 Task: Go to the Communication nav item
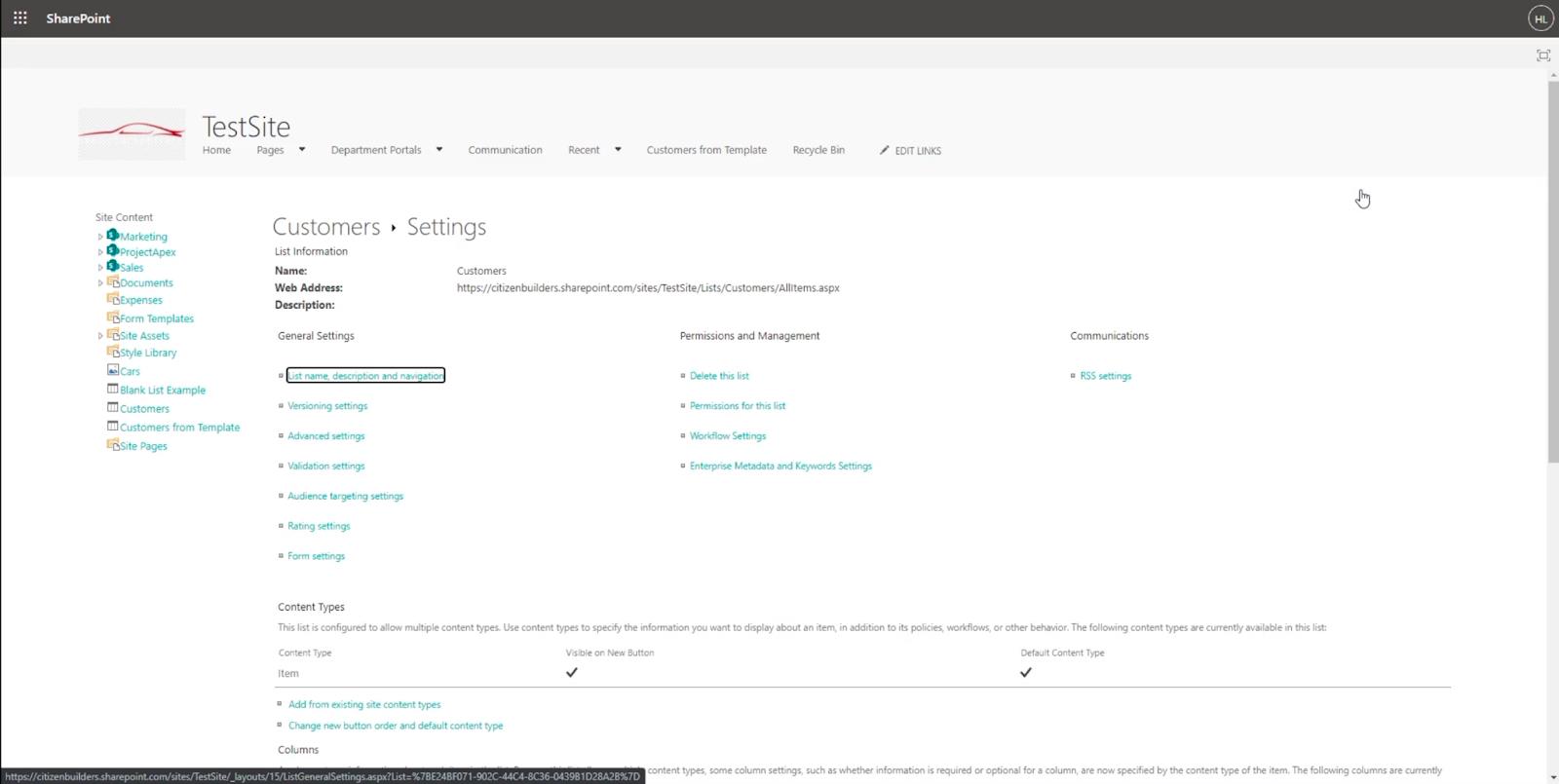point(505,150)
